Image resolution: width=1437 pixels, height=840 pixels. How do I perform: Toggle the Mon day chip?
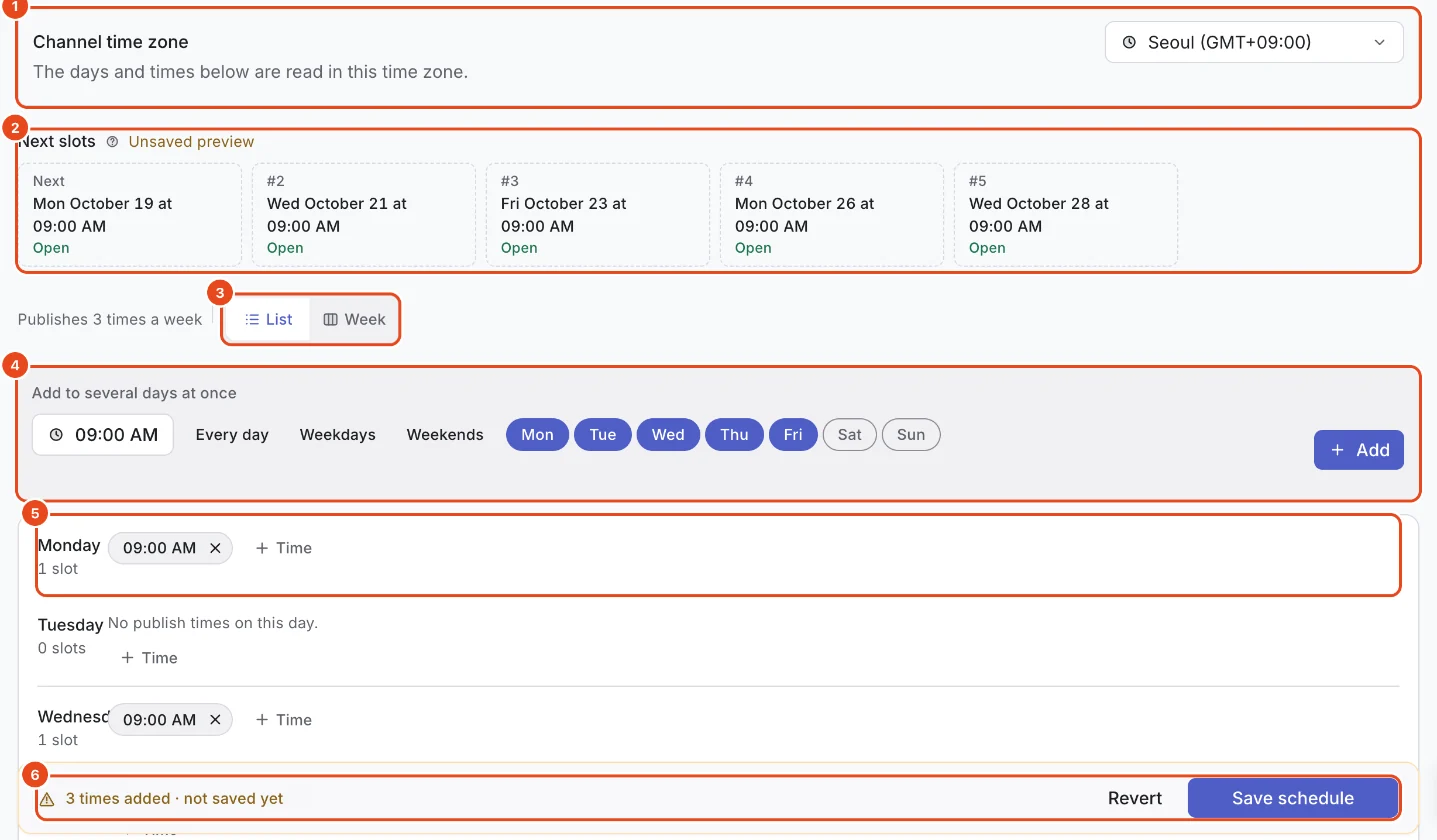537,435
